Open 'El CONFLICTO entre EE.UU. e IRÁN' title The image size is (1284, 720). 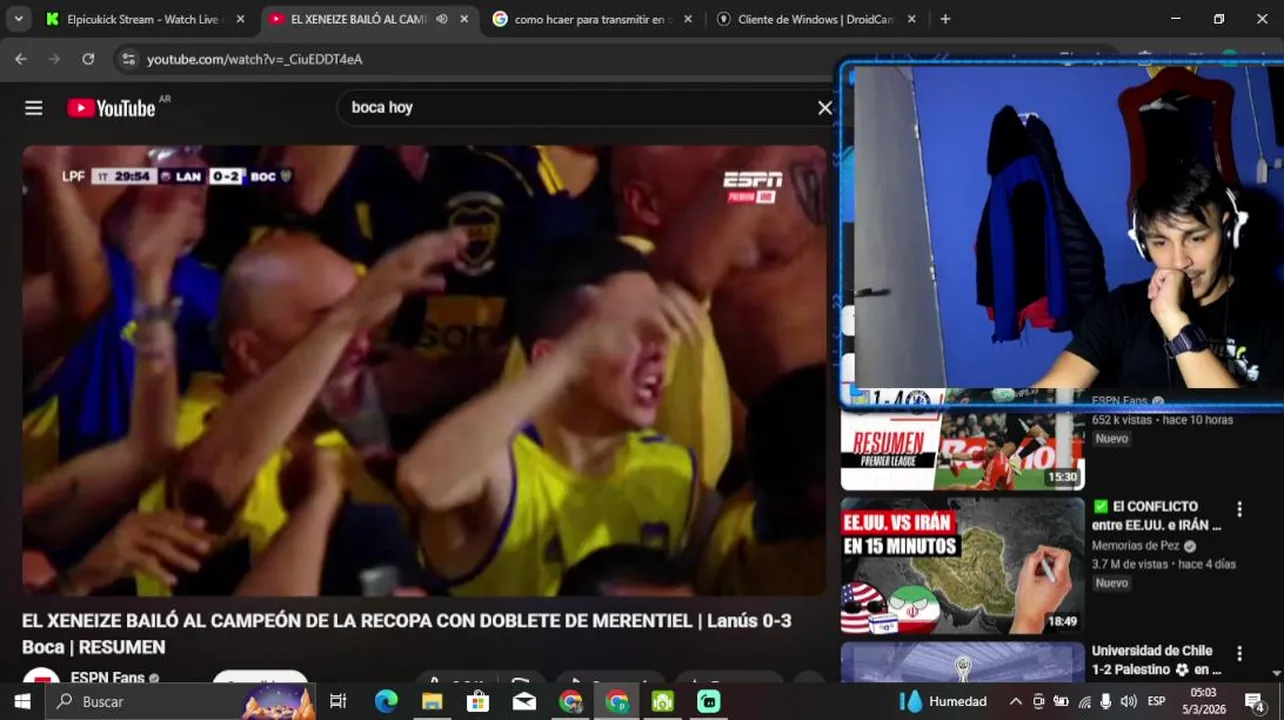click(1157, 515)
